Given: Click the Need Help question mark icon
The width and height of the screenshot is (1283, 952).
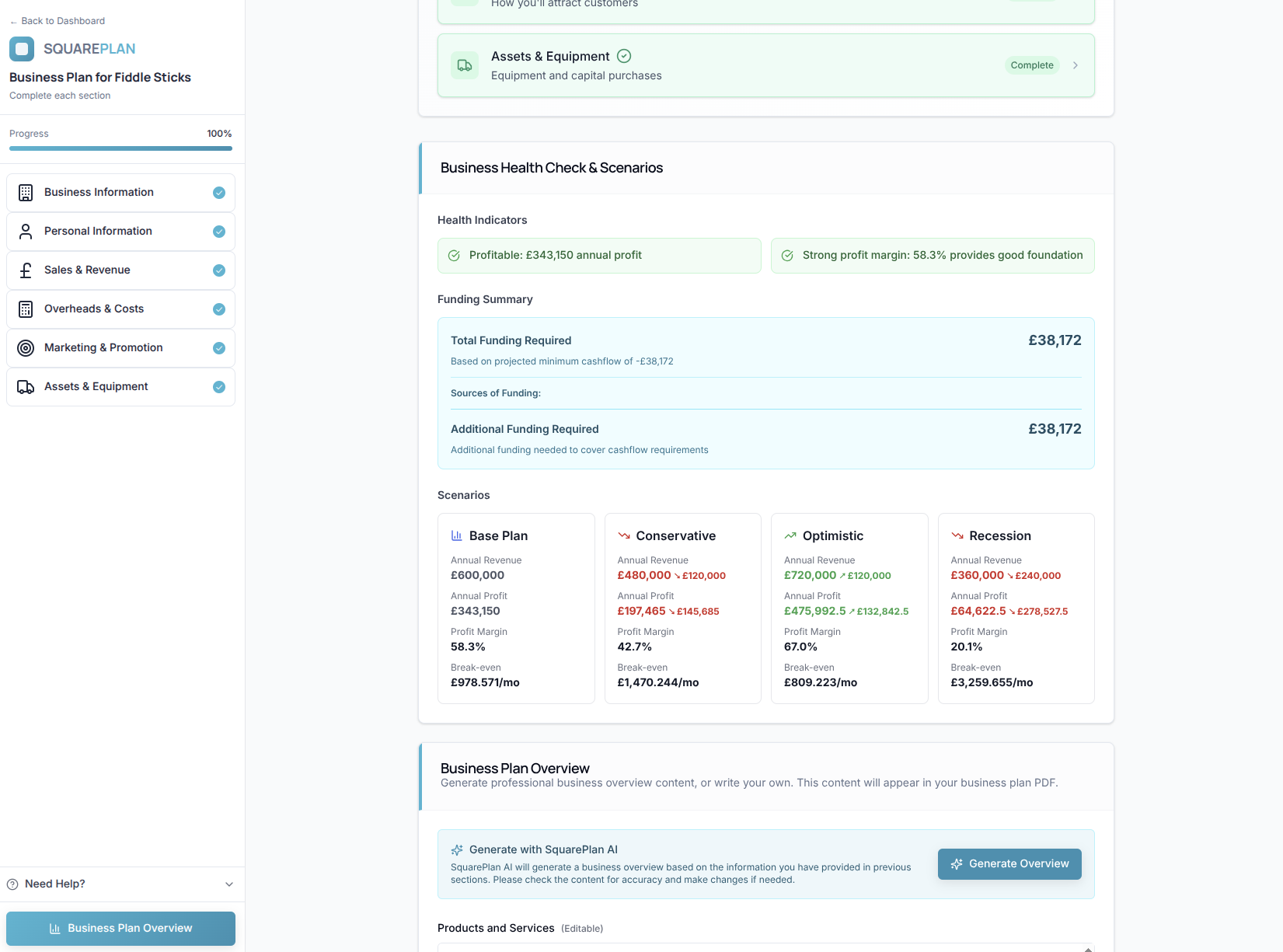Looking at the screenshot, I should click(x=12, y=884).
